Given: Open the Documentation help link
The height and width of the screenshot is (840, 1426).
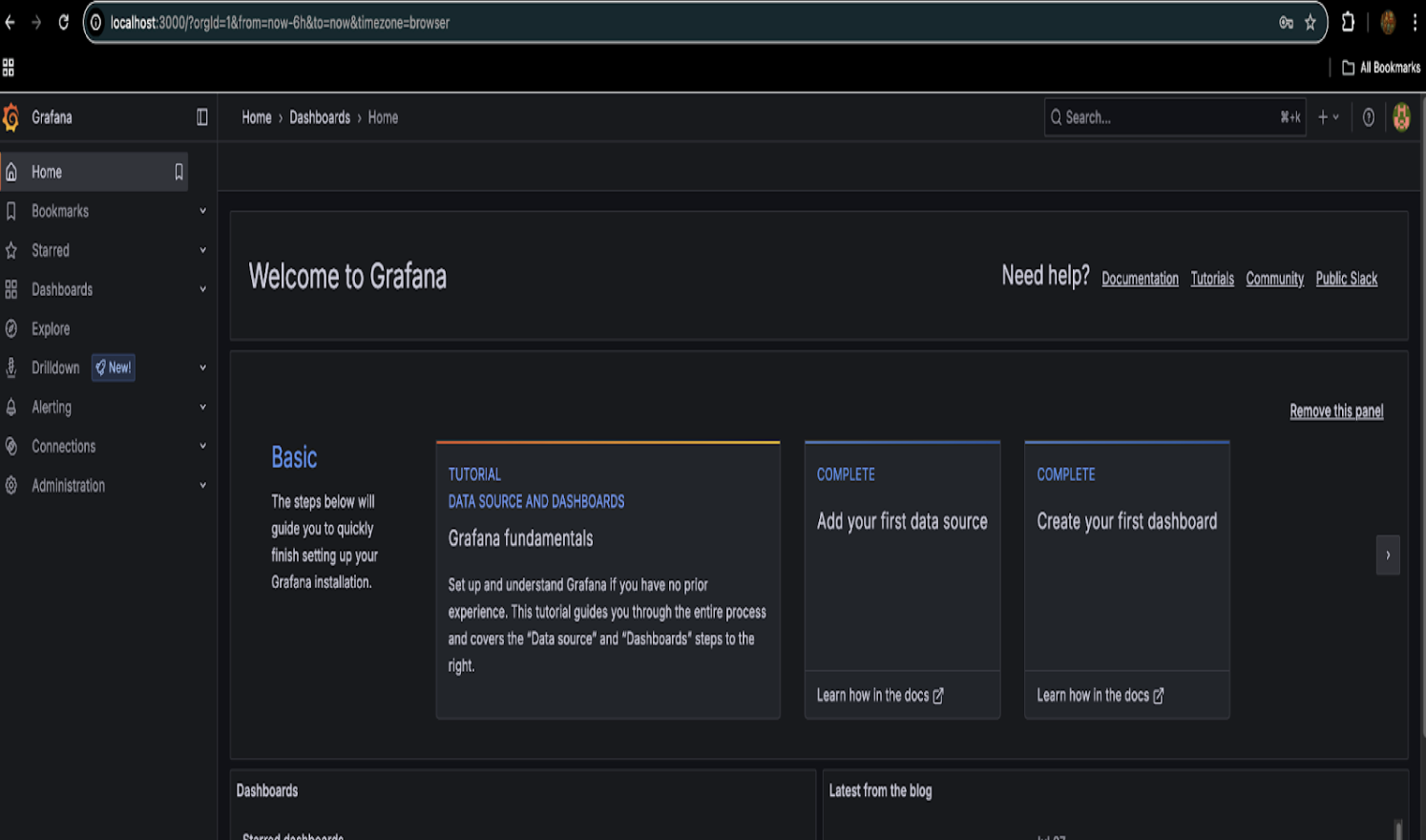Looking at the screenshot, I should [x=1140, y=279].
